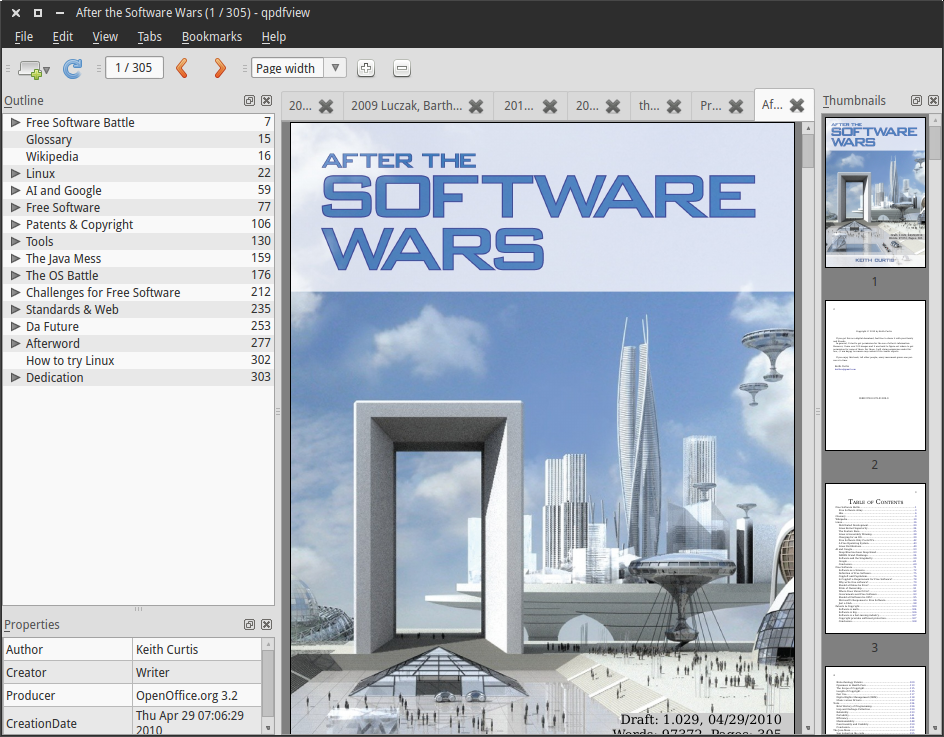Zoom out with the minus icon
This screenshot has height=737, width=944.
(x=402, y=68)
